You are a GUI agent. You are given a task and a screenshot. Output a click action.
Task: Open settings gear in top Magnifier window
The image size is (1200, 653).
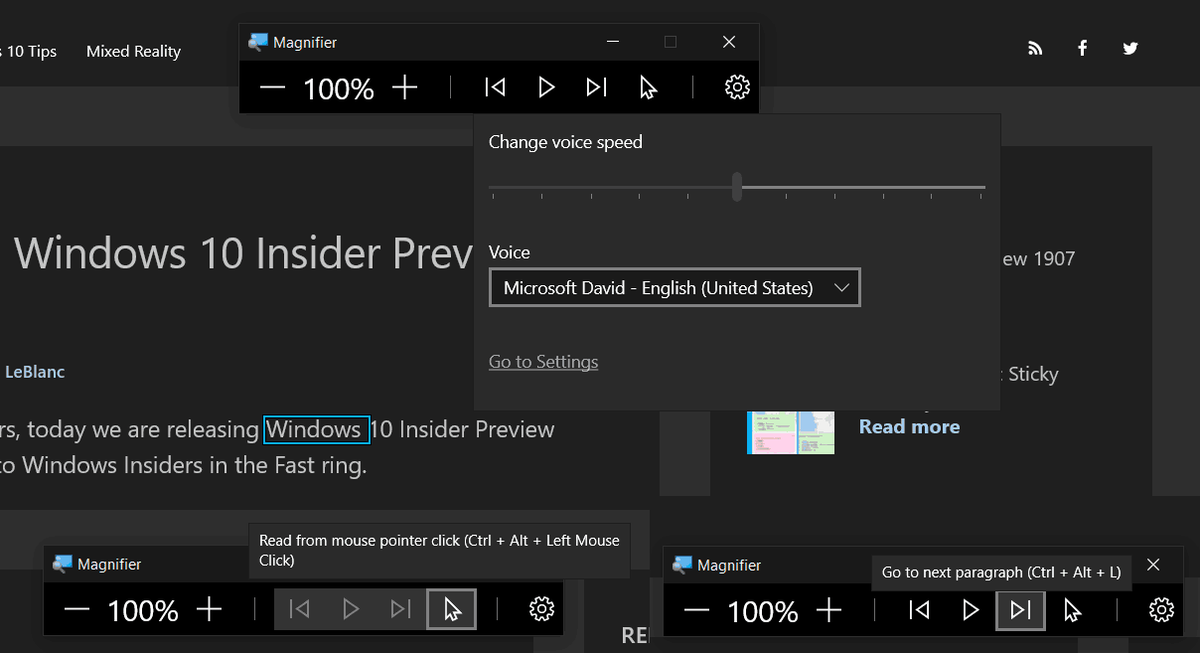pyautogui.click(x=737, y=88)
